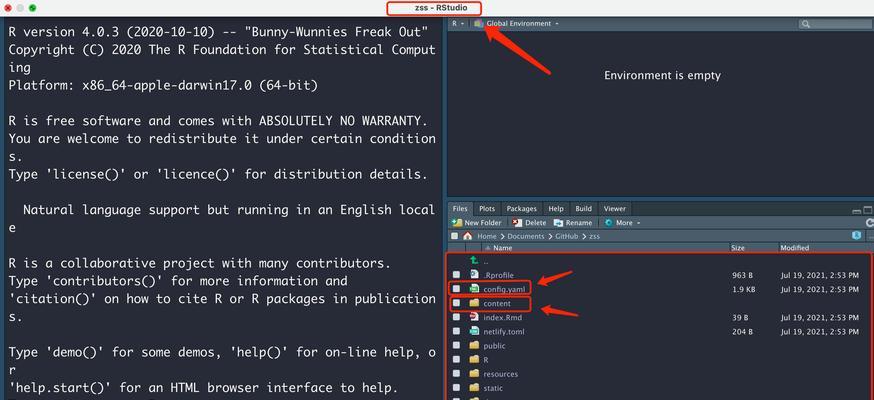Screen dimensions: 874x400
Task: Click the '1.9 KB' size of config.yaml
Action: [x=744, y=290]
